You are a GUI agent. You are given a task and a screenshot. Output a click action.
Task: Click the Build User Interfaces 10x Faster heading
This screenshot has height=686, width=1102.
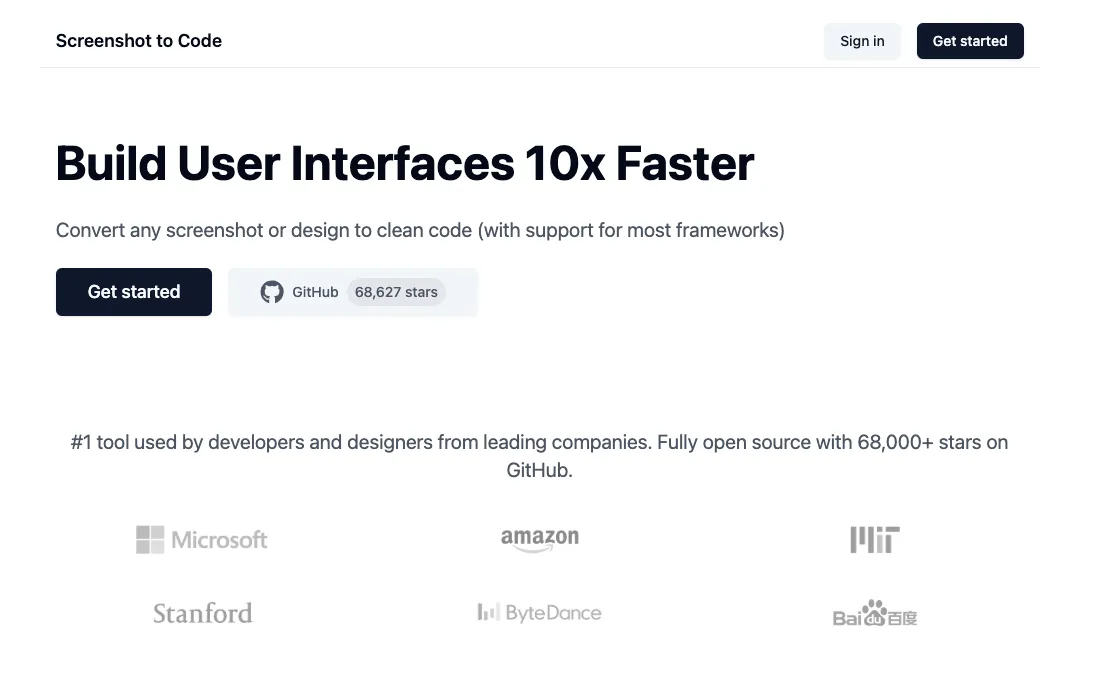(405, 163)
